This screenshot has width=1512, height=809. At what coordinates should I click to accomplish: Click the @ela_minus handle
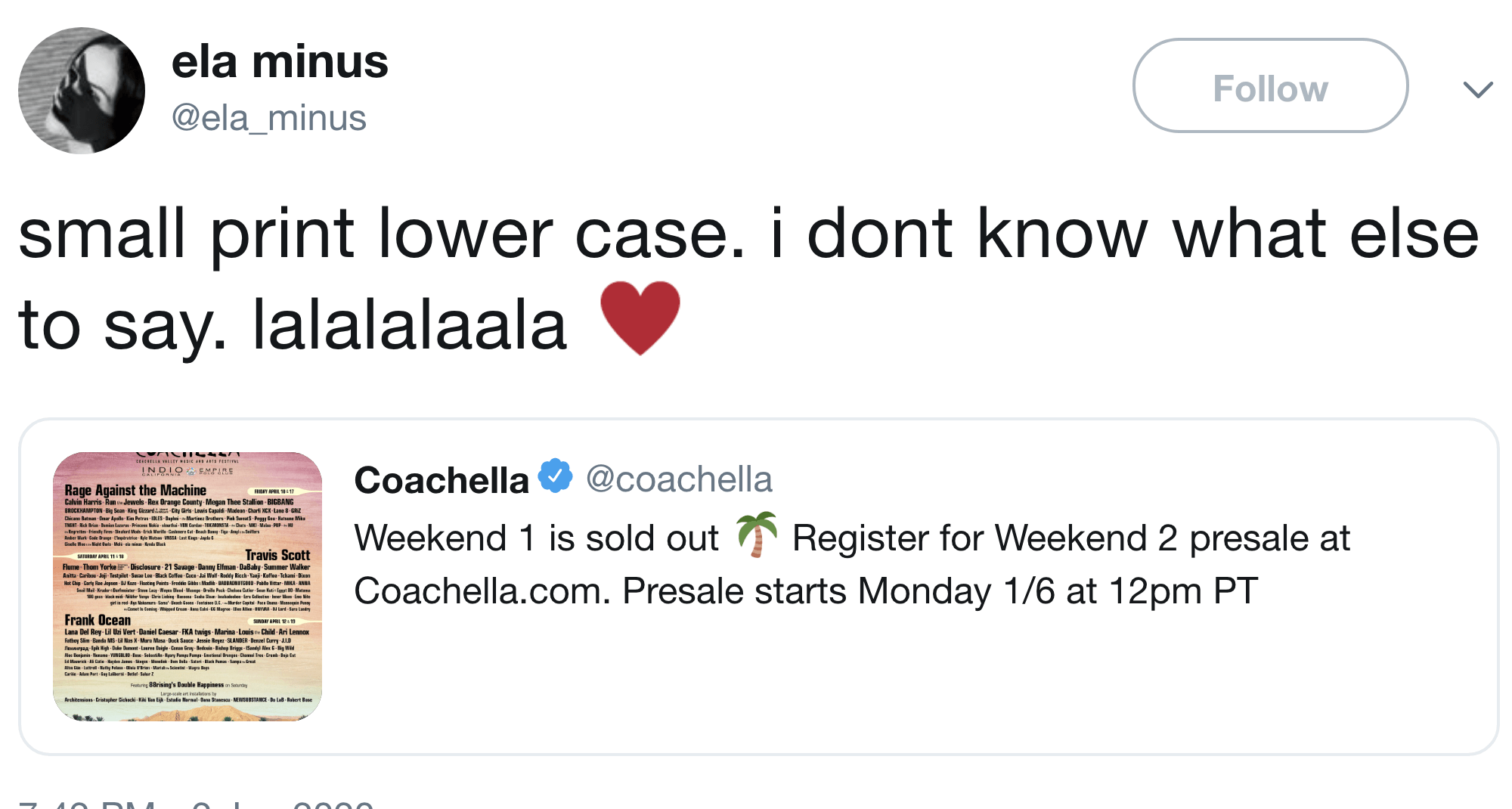pyautogui.click(x=269, y=118)
